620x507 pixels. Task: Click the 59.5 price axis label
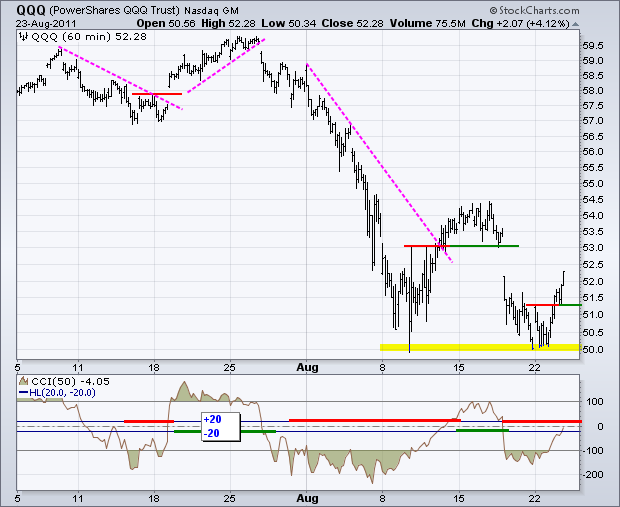[x=593, y=46]
